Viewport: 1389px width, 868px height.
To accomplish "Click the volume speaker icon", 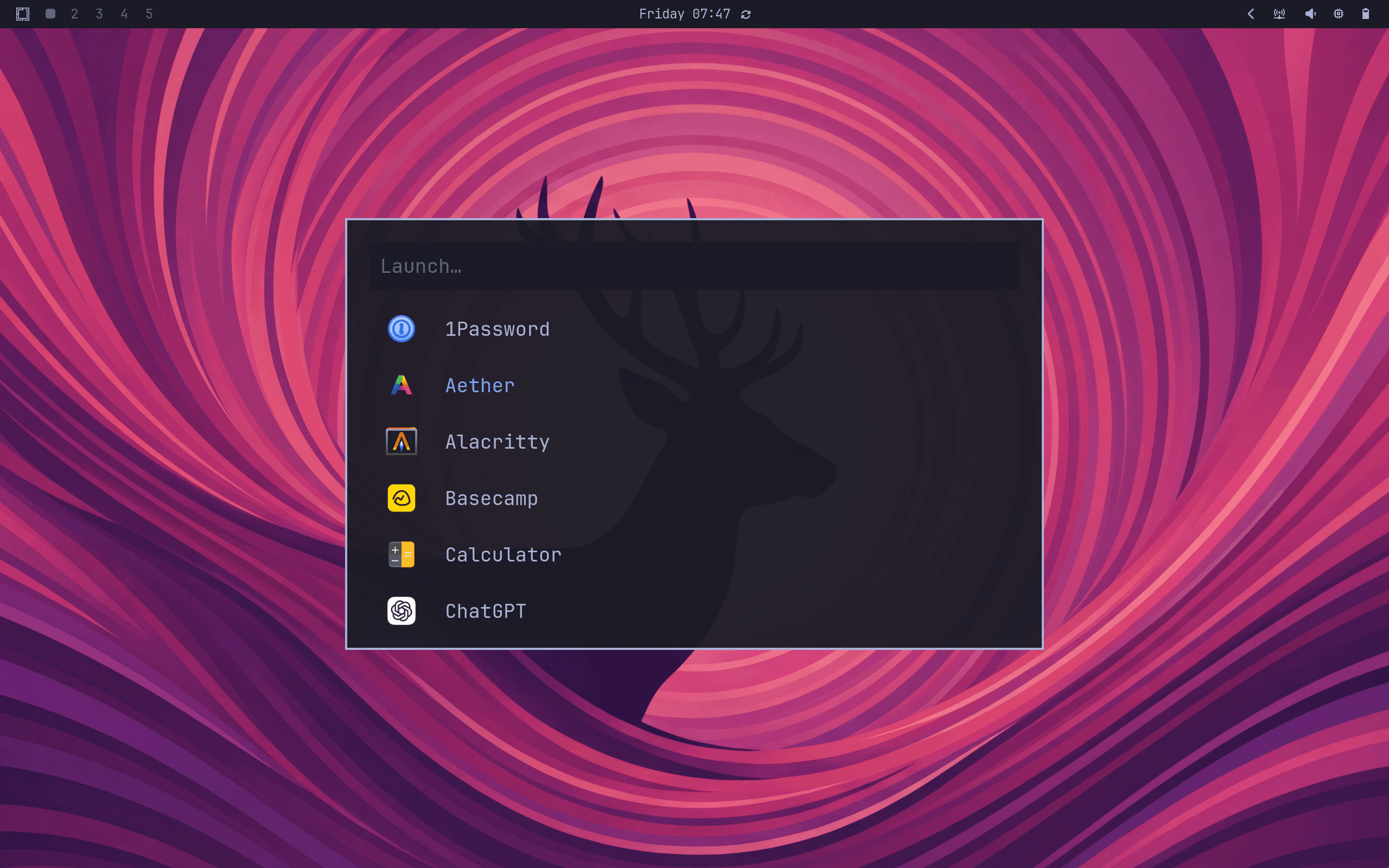I will (x=1310, y=14).
